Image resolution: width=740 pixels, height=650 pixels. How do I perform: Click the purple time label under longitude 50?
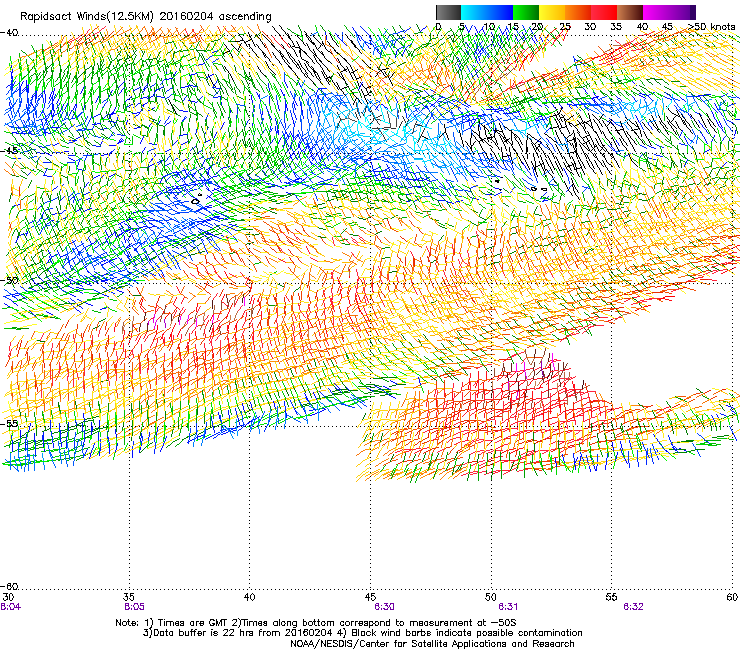(x=508, y=607)
